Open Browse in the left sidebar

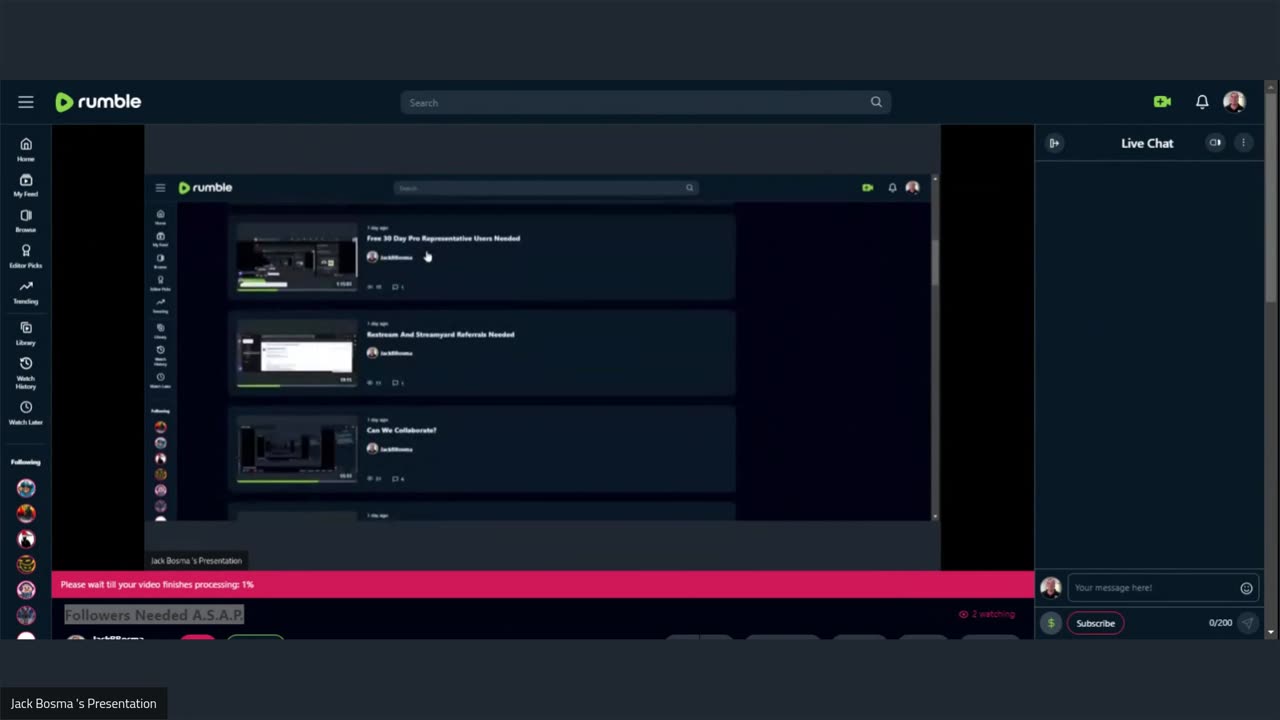coord(26,221)
